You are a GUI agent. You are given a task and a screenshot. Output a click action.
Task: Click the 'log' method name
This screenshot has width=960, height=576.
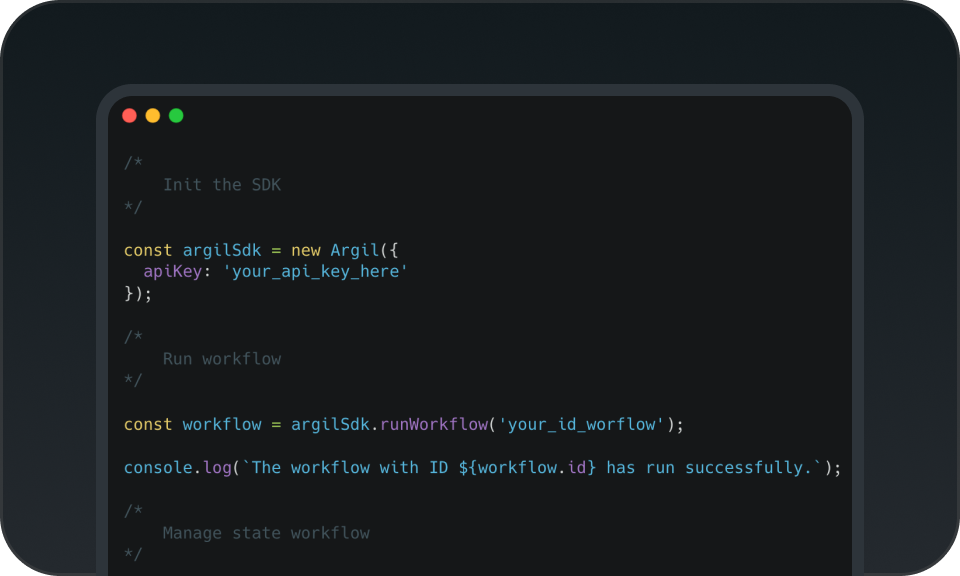217,468
